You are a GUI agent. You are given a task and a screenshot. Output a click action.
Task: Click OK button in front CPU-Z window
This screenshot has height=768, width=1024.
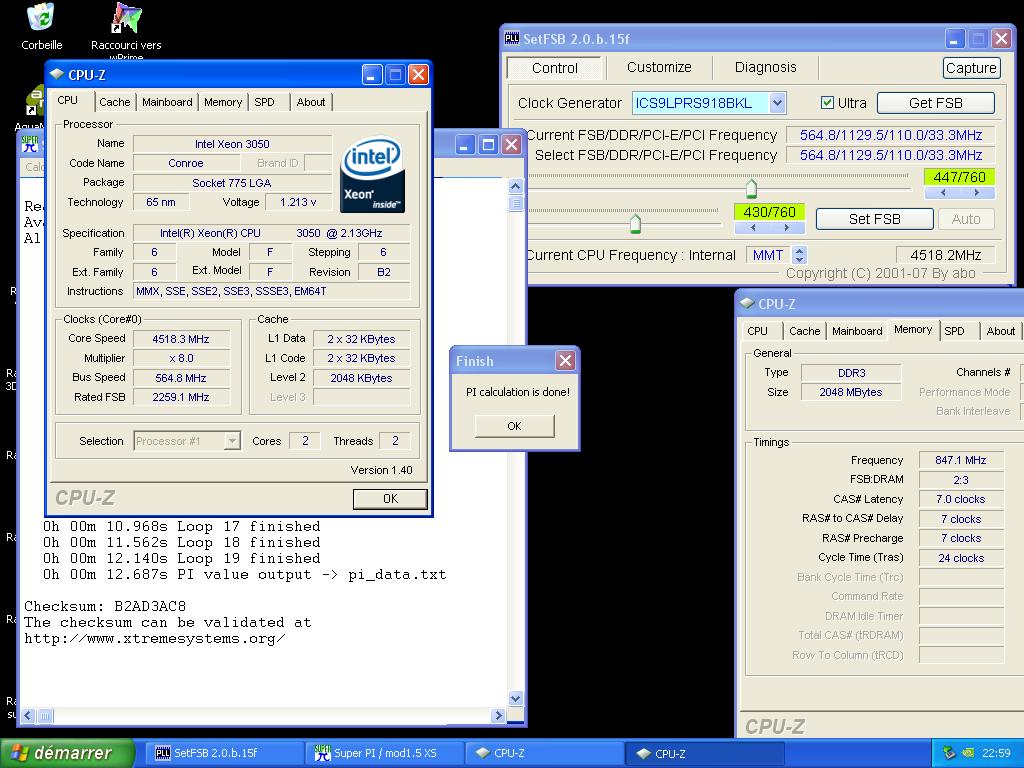(391, 499)
